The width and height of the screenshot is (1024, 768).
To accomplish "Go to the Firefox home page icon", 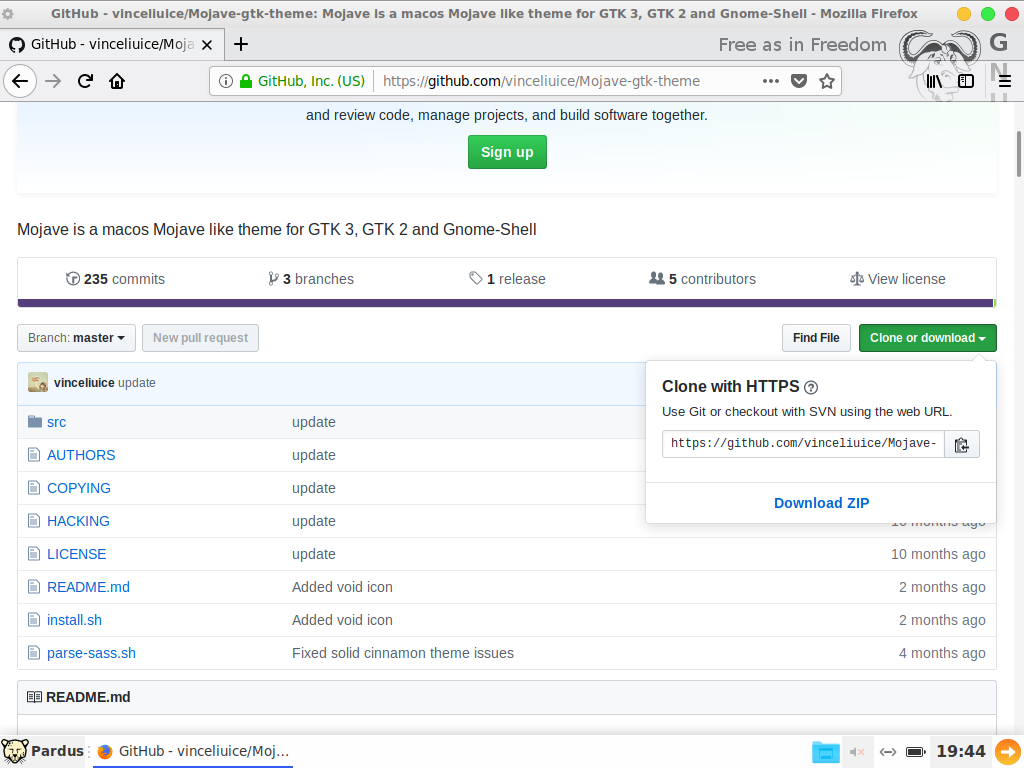I will point(117,81).
